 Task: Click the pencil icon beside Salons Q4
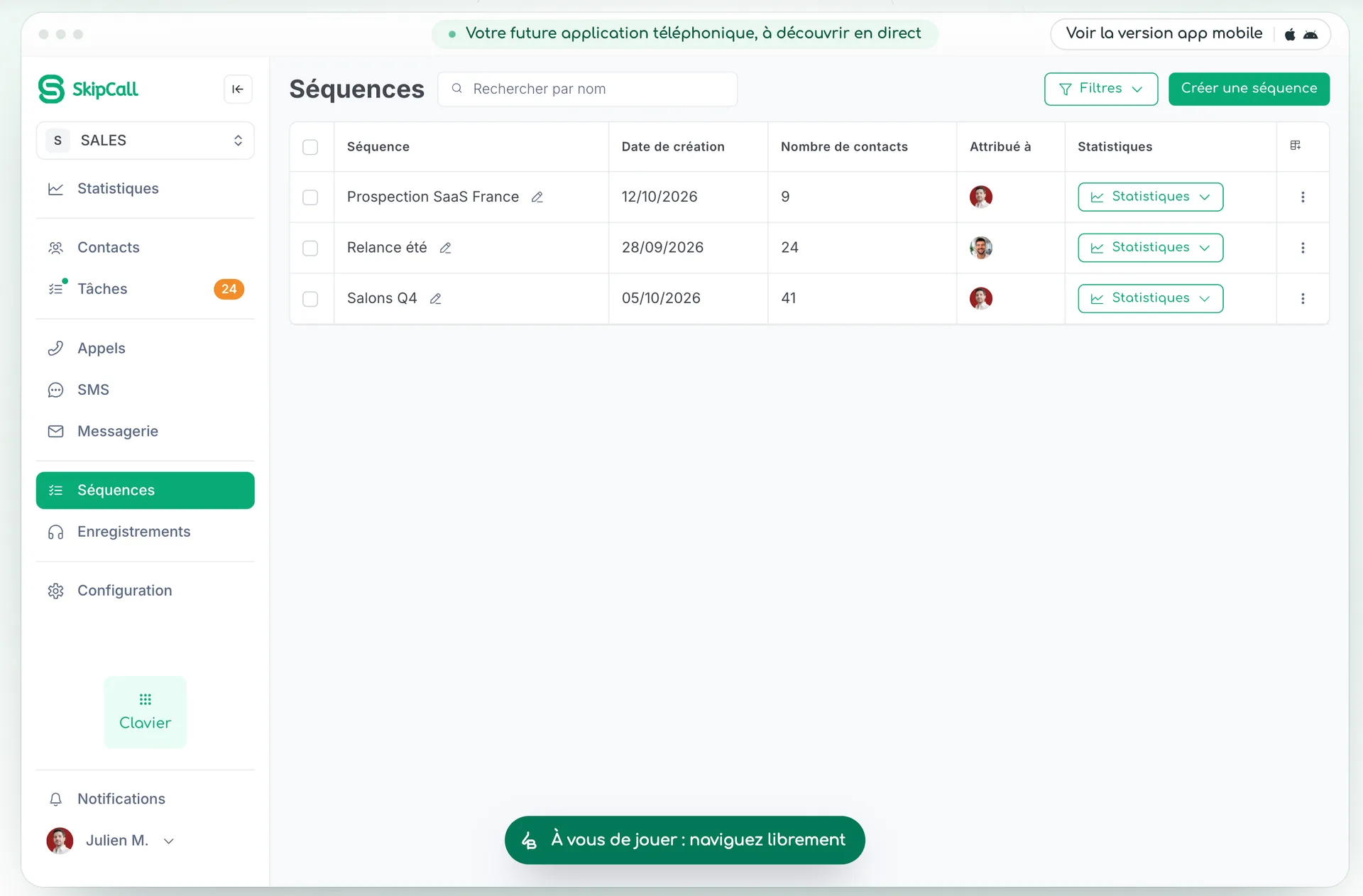[435, 299]
